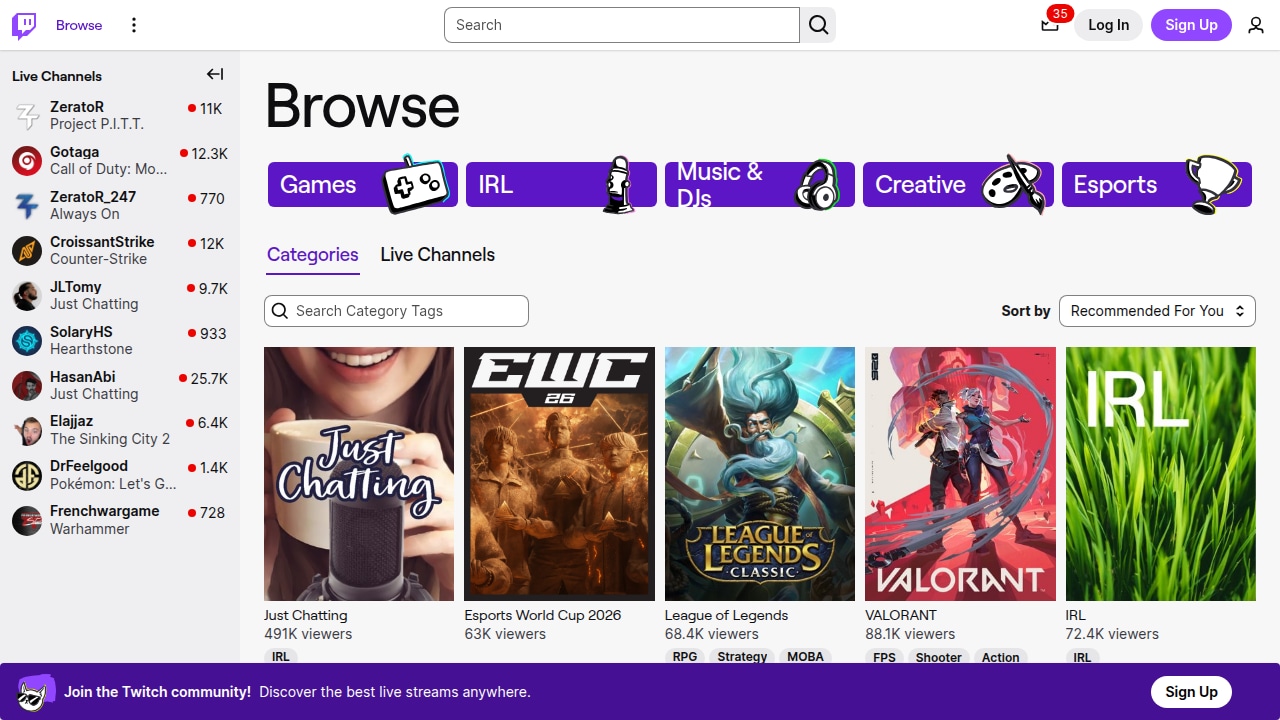Image resolution: width=1280 pixels, height=720 pixels.
Task: Click the 491K viewers count
Action: (308, 634)
